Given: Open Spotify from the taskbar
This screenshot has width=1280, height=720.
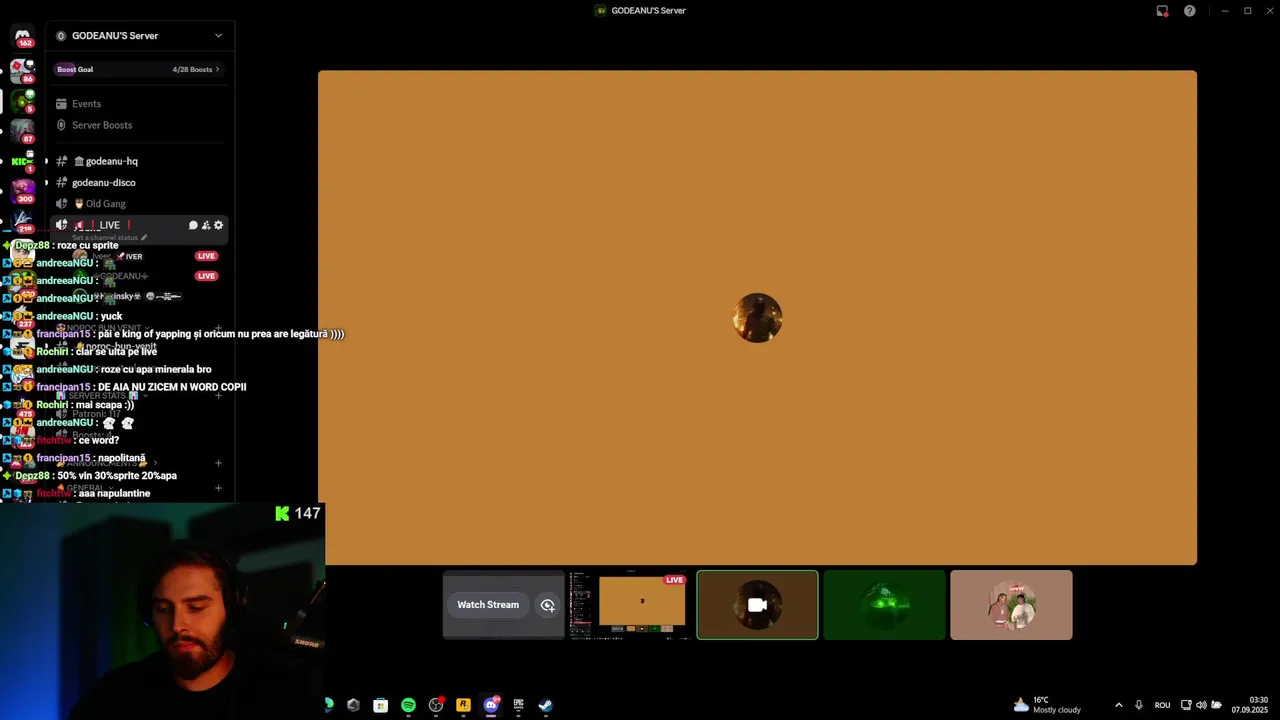Looking at the screenshot, I should point(408,705).
